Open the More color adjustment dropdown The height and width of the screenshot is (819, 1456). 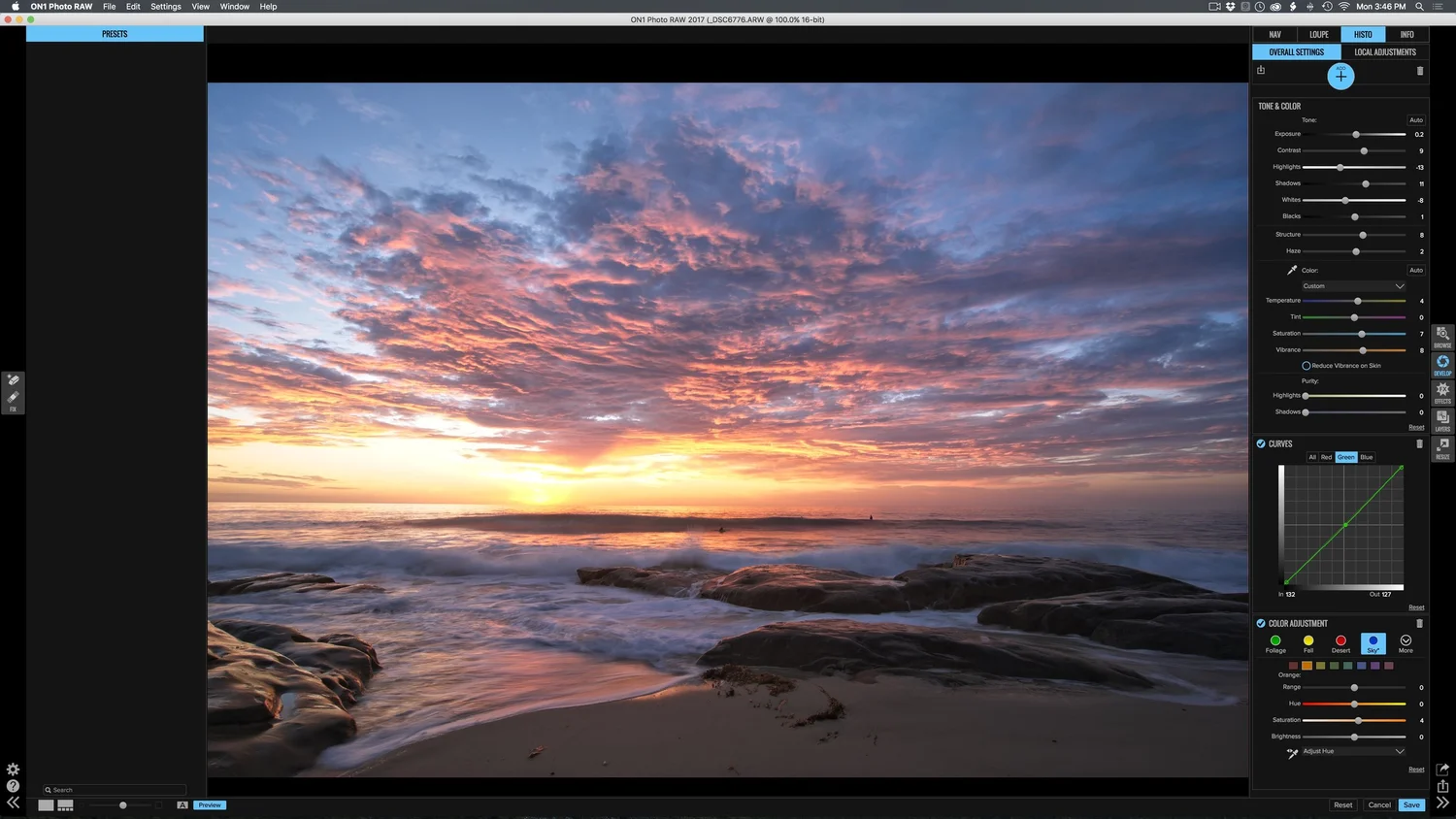click(1406, 640)
